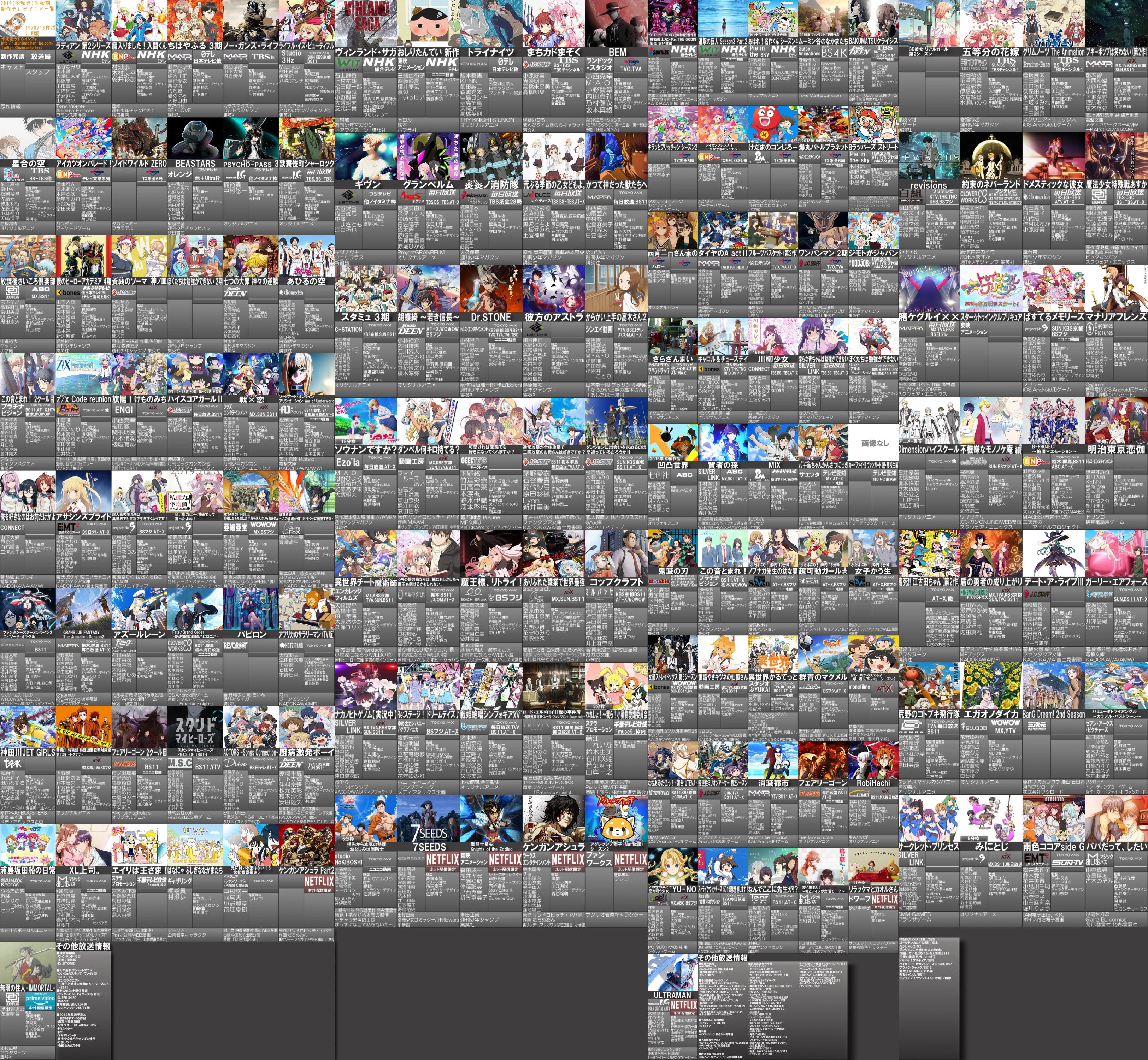Click the TBS logo under ノー・ガンズ・ライフ
This screenshot has width=1148, height=1060.
pos(263,56)
